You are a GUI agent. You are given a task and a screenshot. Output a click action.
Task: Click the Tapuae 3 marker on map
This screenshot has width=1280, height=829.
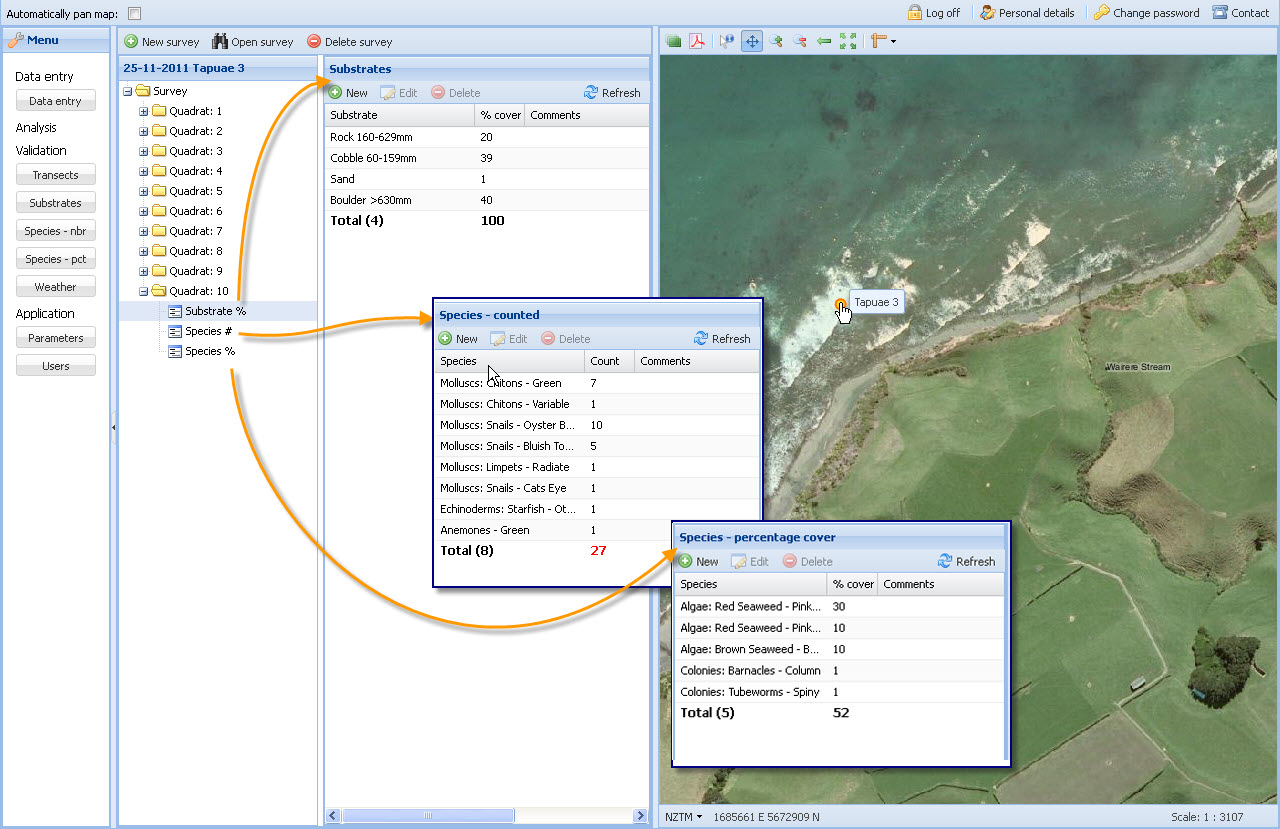click(840, 304)
